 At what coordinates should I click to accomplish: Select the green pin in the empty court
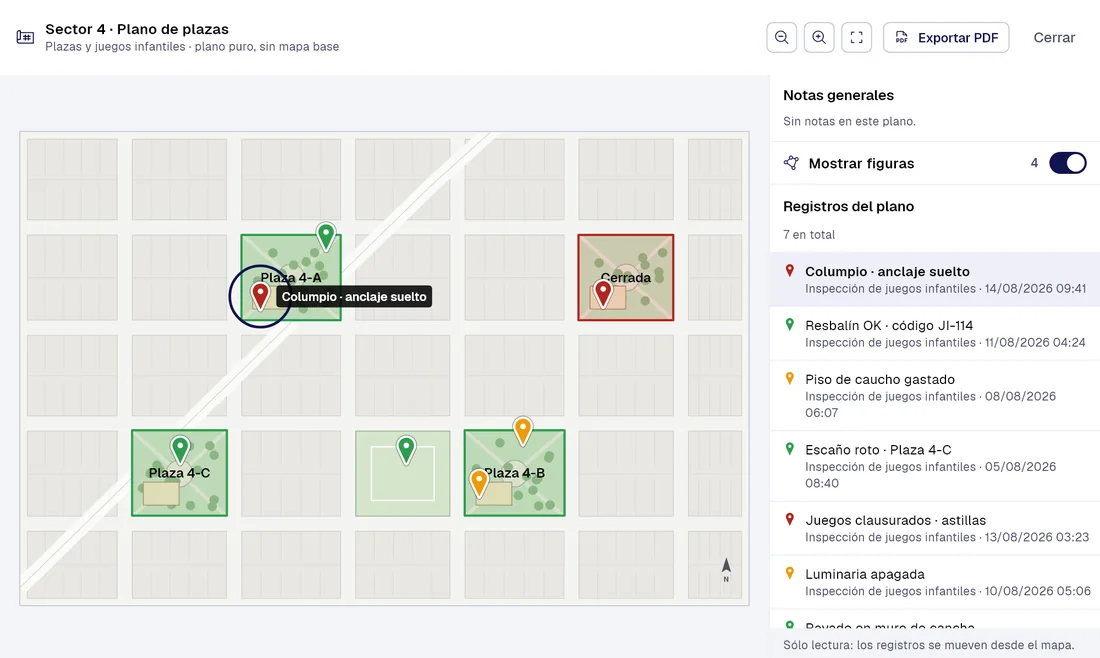406,450
